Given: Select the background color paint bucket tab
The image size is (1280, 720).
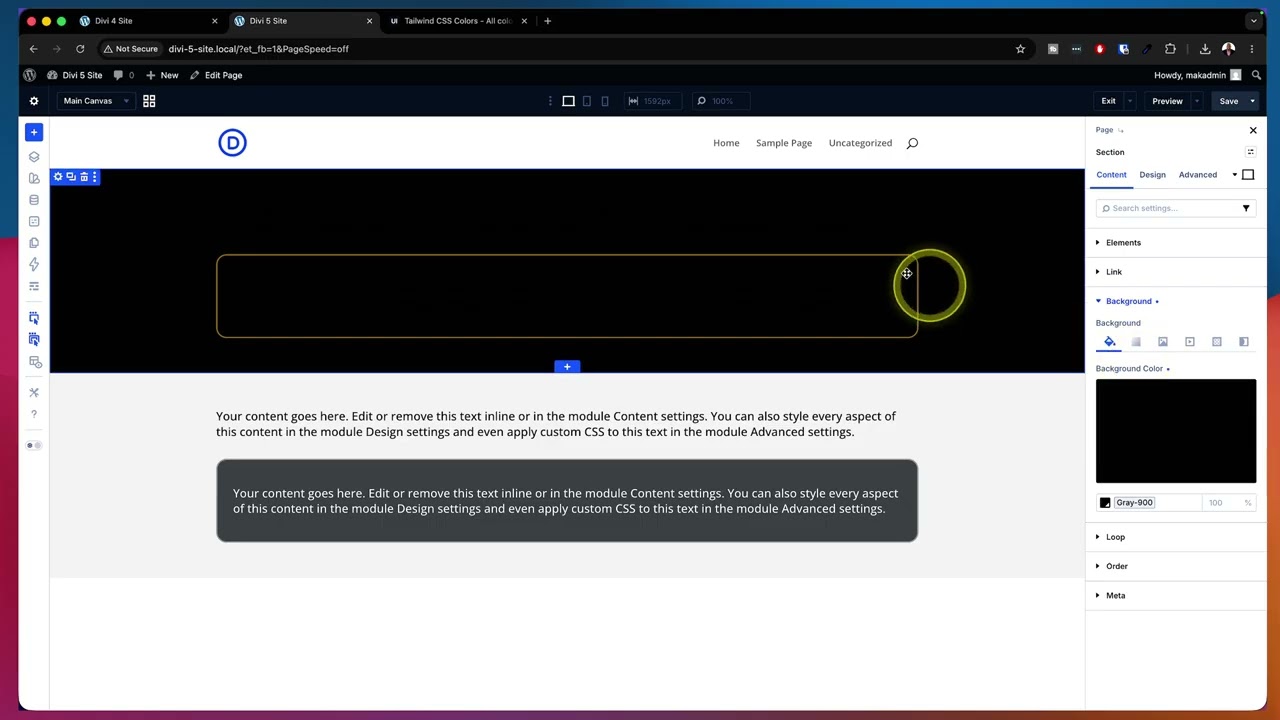Looking at the screenshot, I should coord(1109,342).
